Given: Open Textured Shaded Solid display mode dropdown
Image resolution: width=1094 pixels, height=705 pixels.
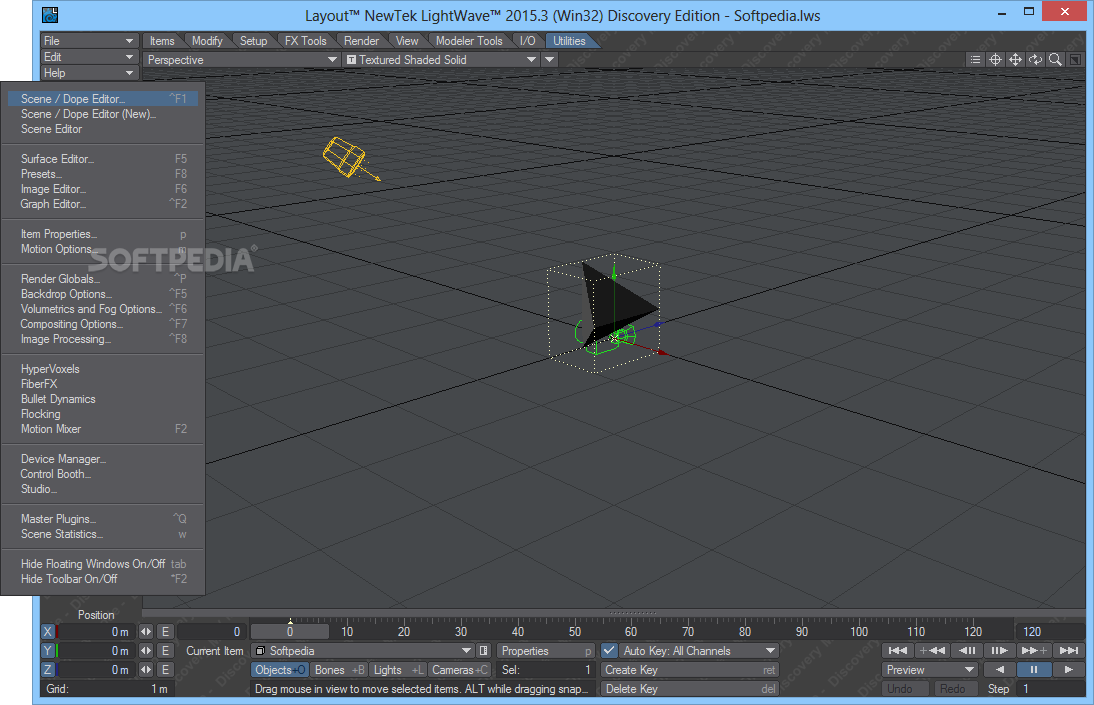Looking at the screenshot, I should tap(441, 60).
